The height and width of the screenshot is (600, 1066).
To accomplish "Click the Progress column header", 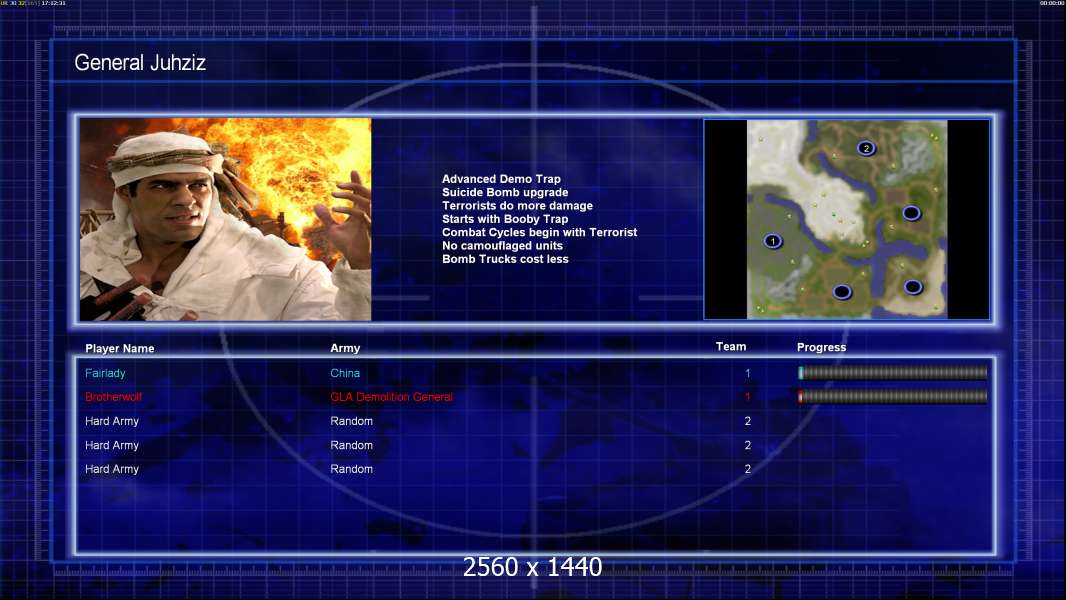I will pyautogui.click(x=821, y=347).
